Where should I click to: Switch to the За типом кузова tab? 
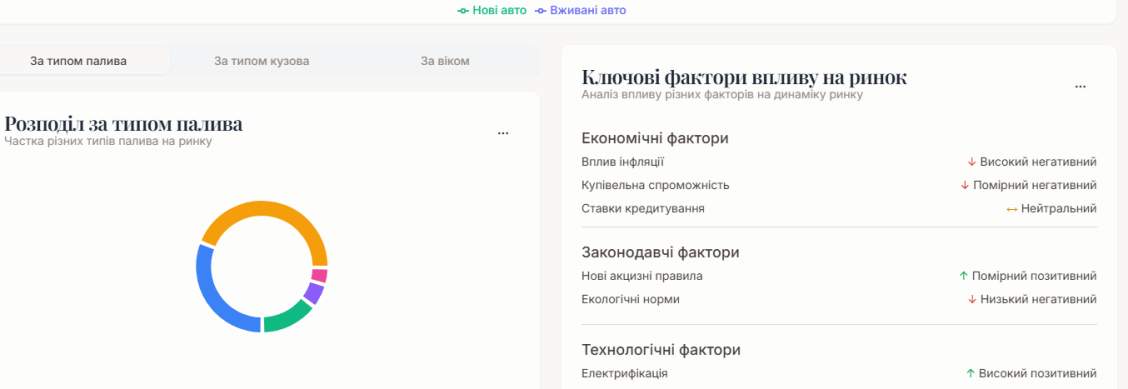(262, 61)
